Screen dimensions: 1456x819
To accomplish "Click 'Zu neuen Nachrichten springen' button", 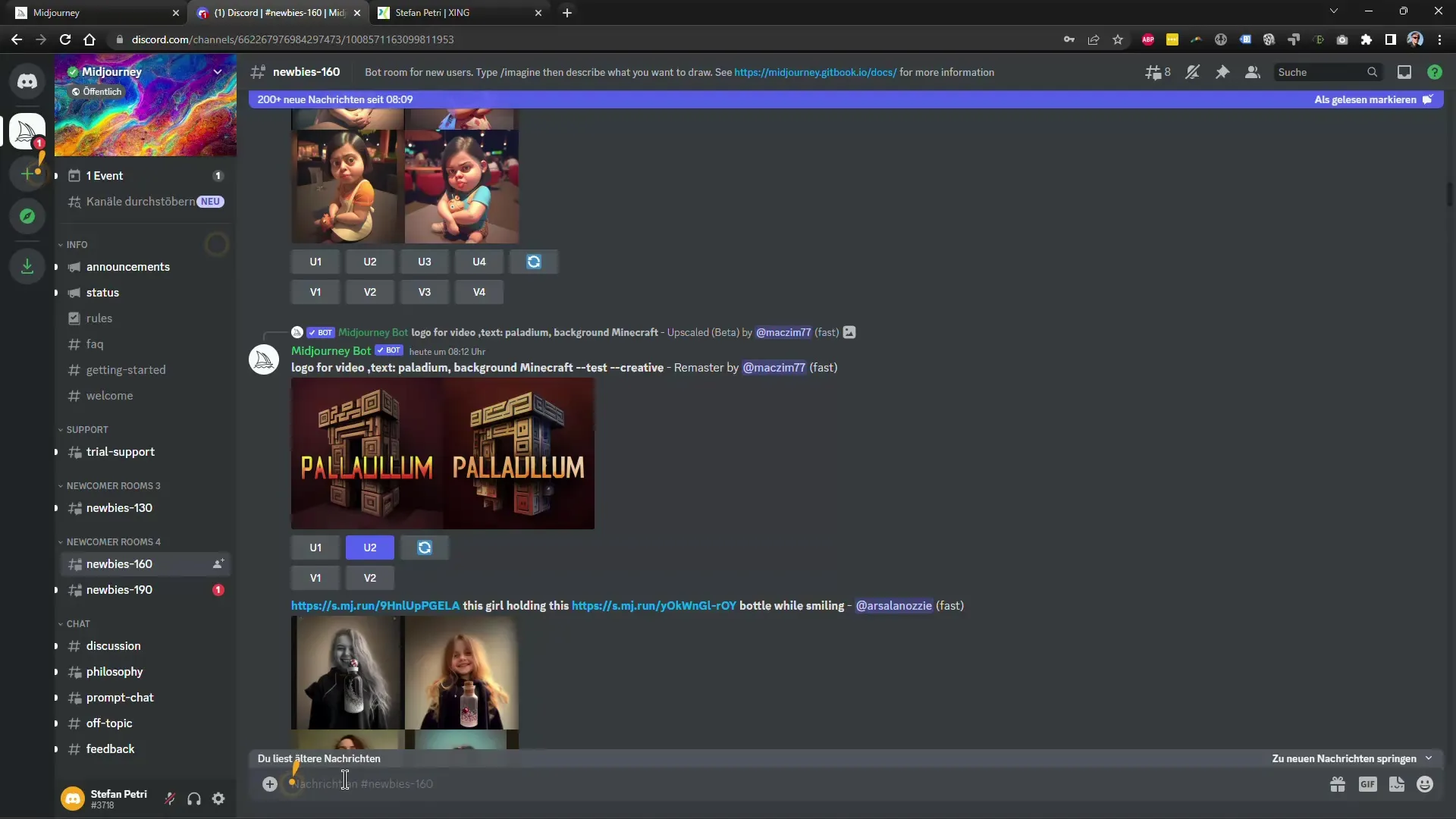I will (x=1345, y=758).
